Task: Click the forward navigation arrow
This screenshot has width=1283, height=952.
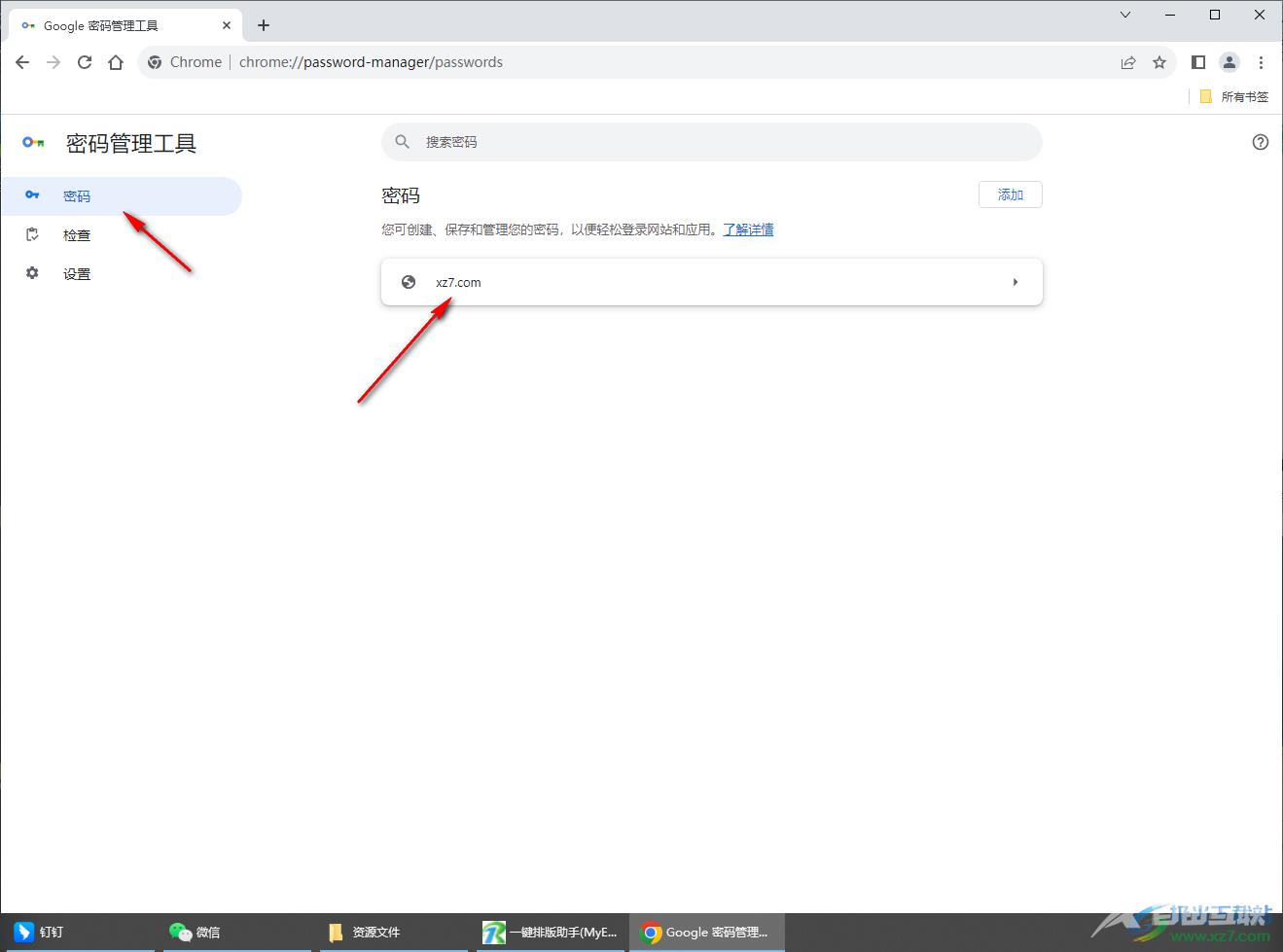Action: [53, 62]
